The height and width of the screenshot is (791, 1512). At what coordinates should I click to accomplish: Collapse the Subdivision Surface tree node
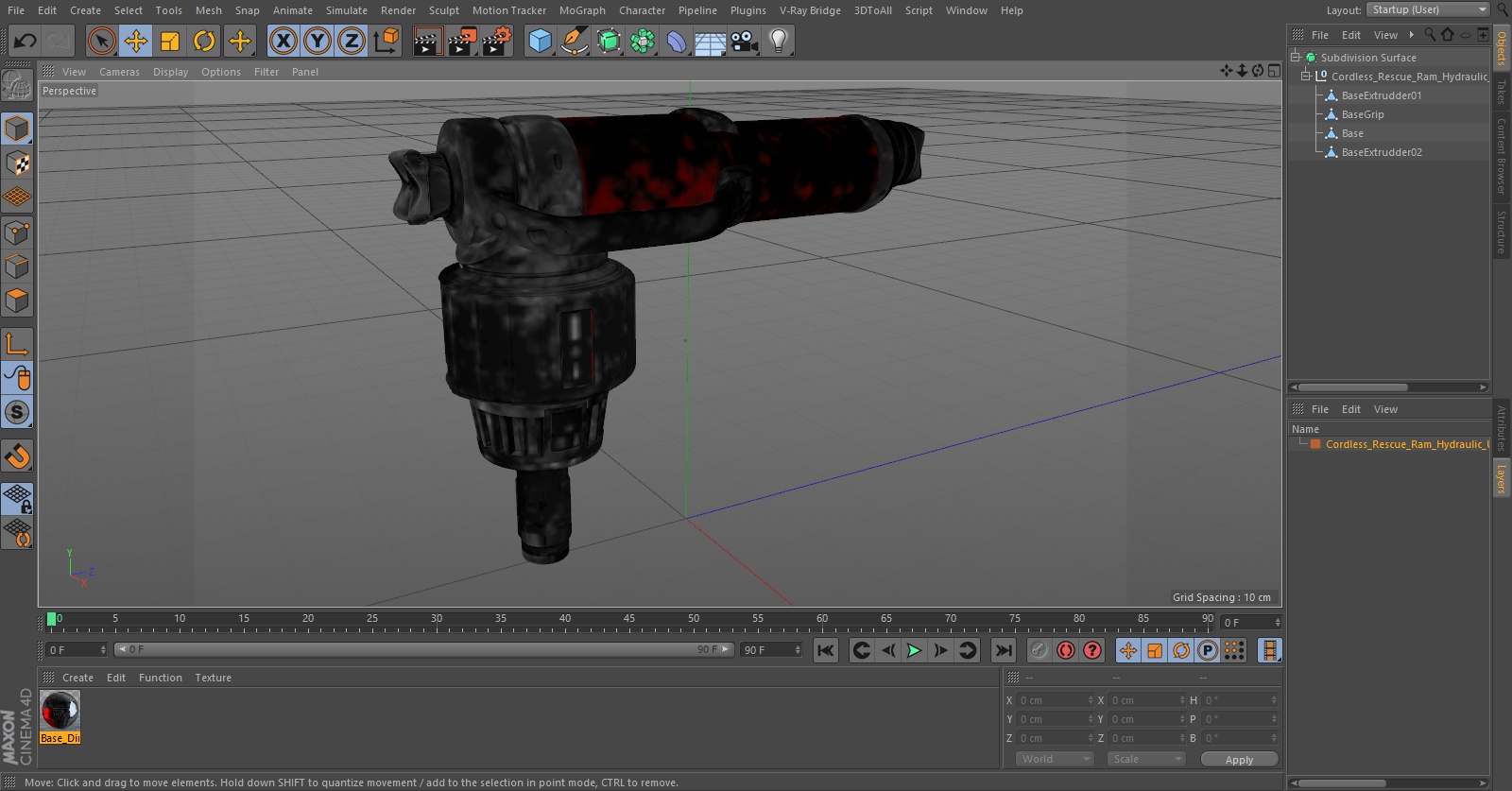(x=1296, y=57)
